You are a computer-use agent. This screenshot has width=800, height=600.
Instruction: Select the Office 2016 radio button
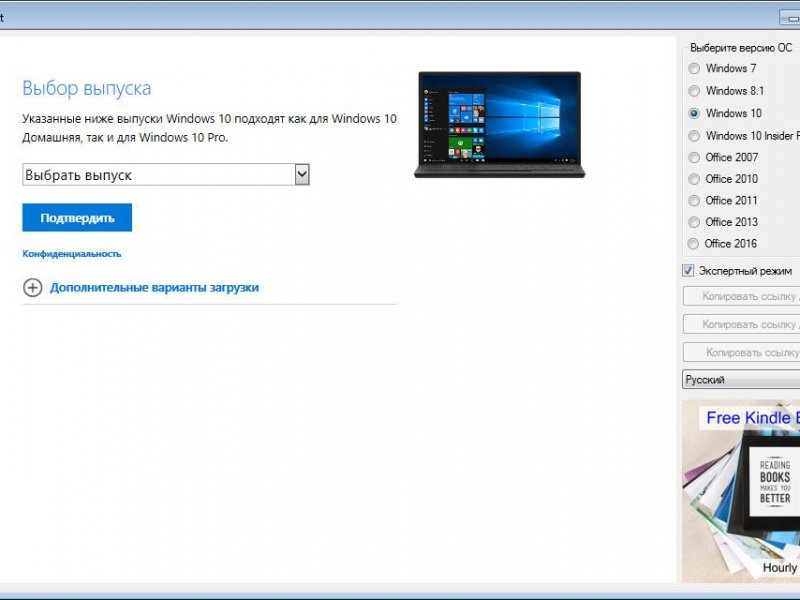point(693,244)
